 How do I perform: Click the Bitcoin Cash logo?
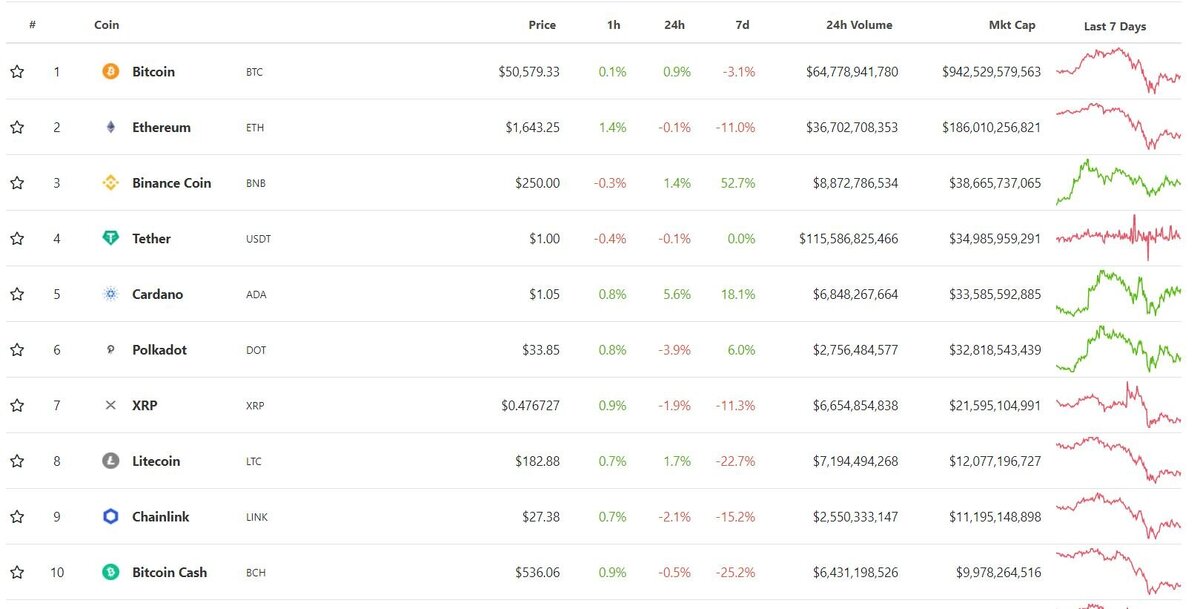[111, 572]
